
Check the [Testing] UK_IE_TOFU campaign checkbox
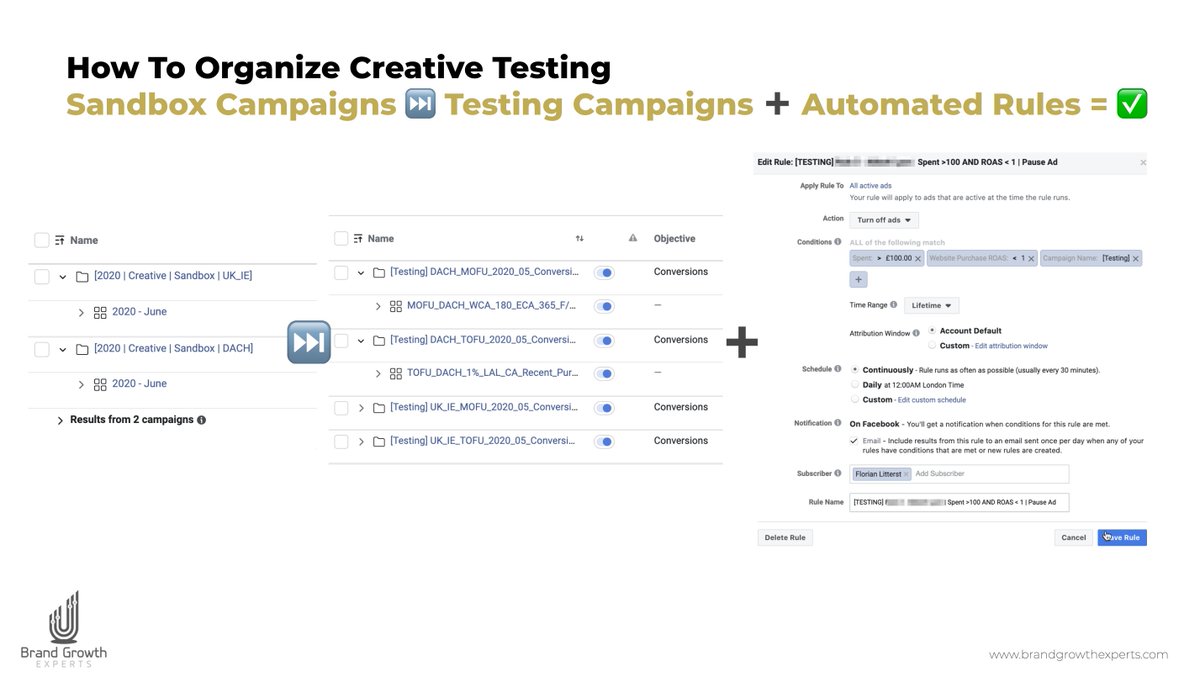coord(341,441)
